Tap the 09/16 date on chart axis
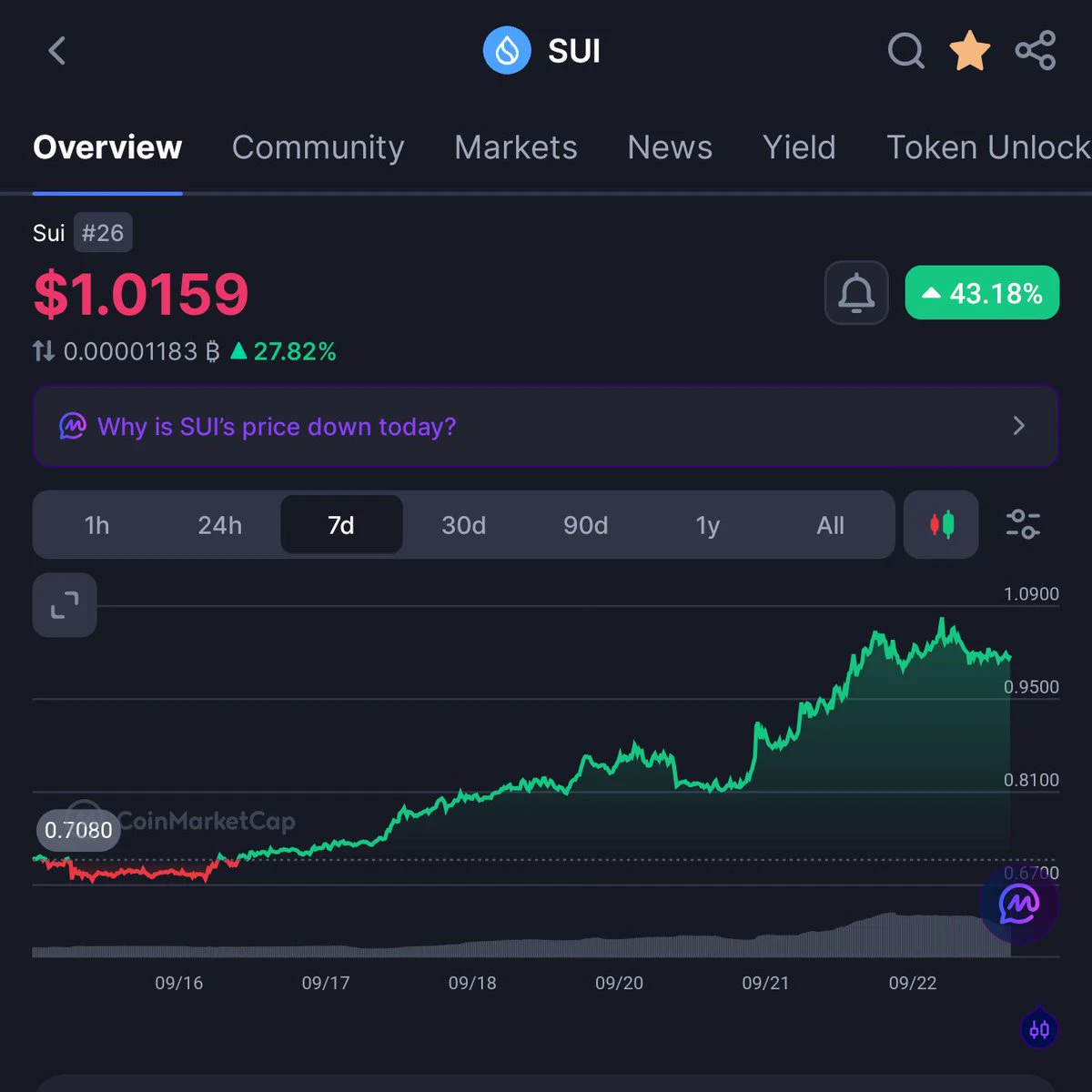 point(178,983)
